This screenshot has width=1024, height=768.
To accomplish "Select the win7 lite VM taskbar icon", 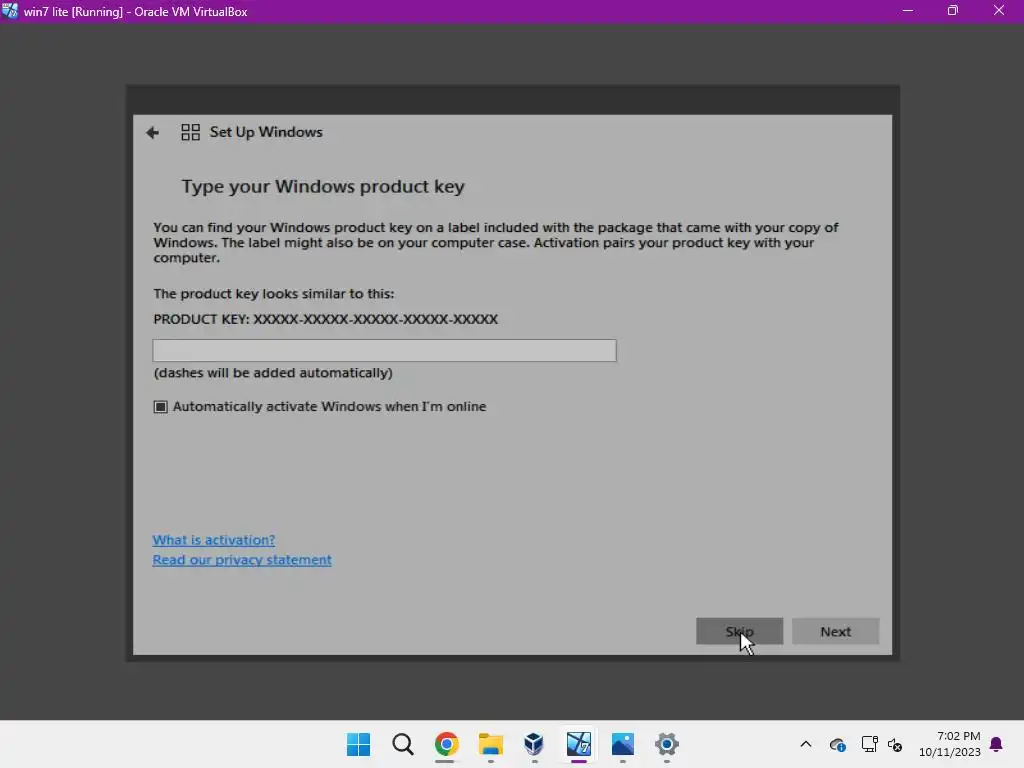I will [579, 744].
